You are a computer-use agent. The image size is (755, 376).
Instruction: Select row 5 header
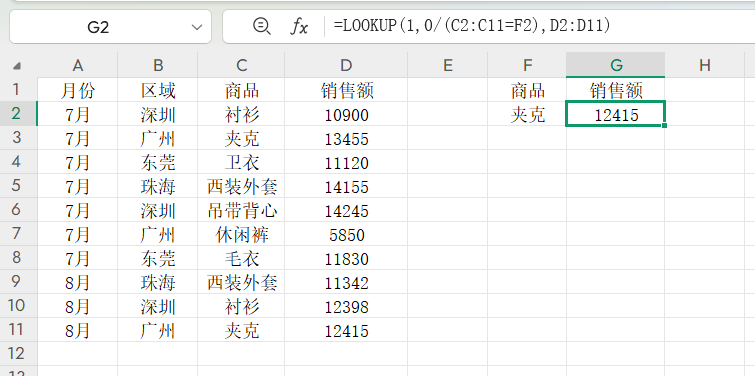click(x=18, y=186)
